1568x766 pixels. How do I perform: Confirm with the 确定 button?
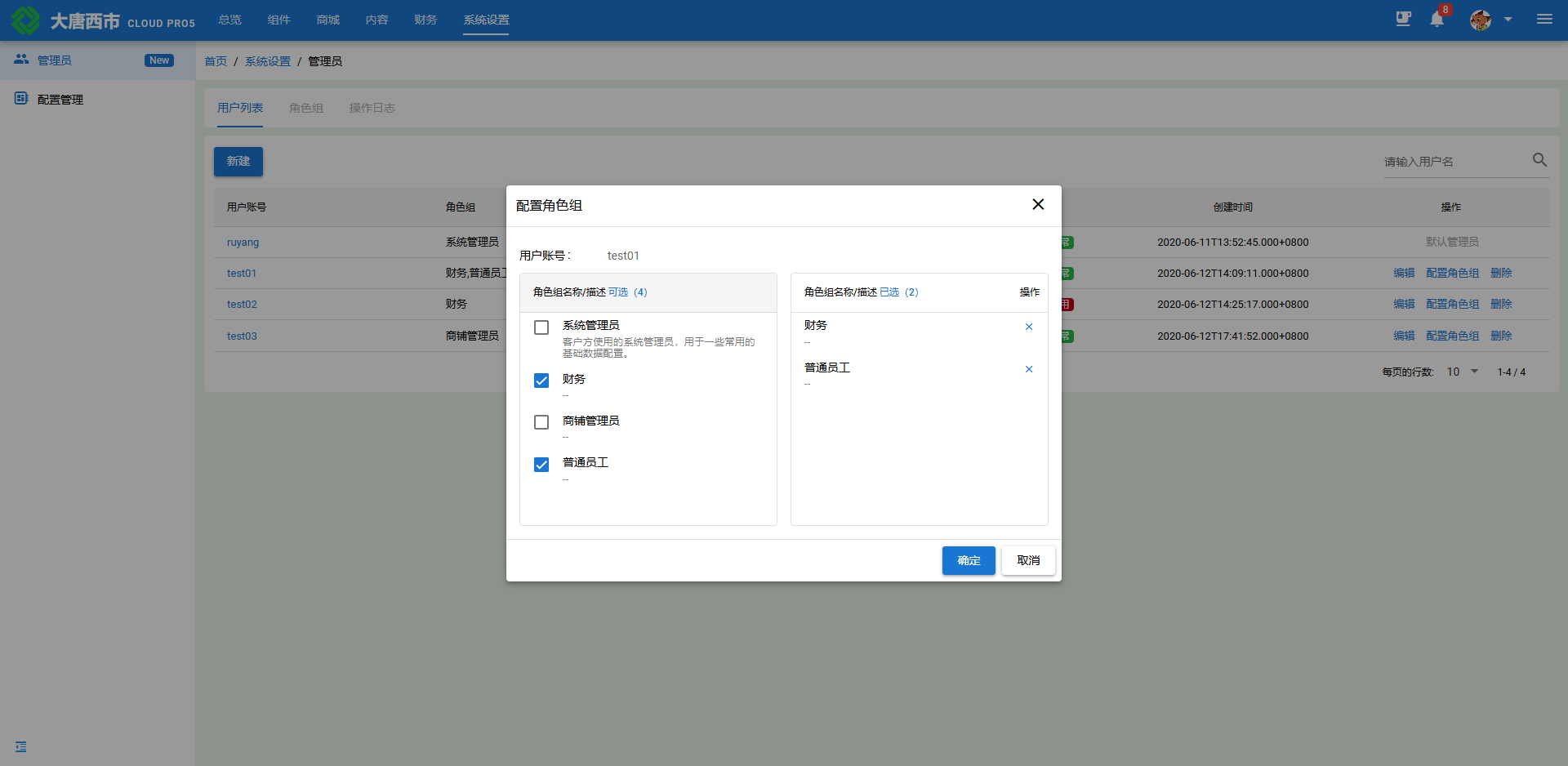point(969,560)
